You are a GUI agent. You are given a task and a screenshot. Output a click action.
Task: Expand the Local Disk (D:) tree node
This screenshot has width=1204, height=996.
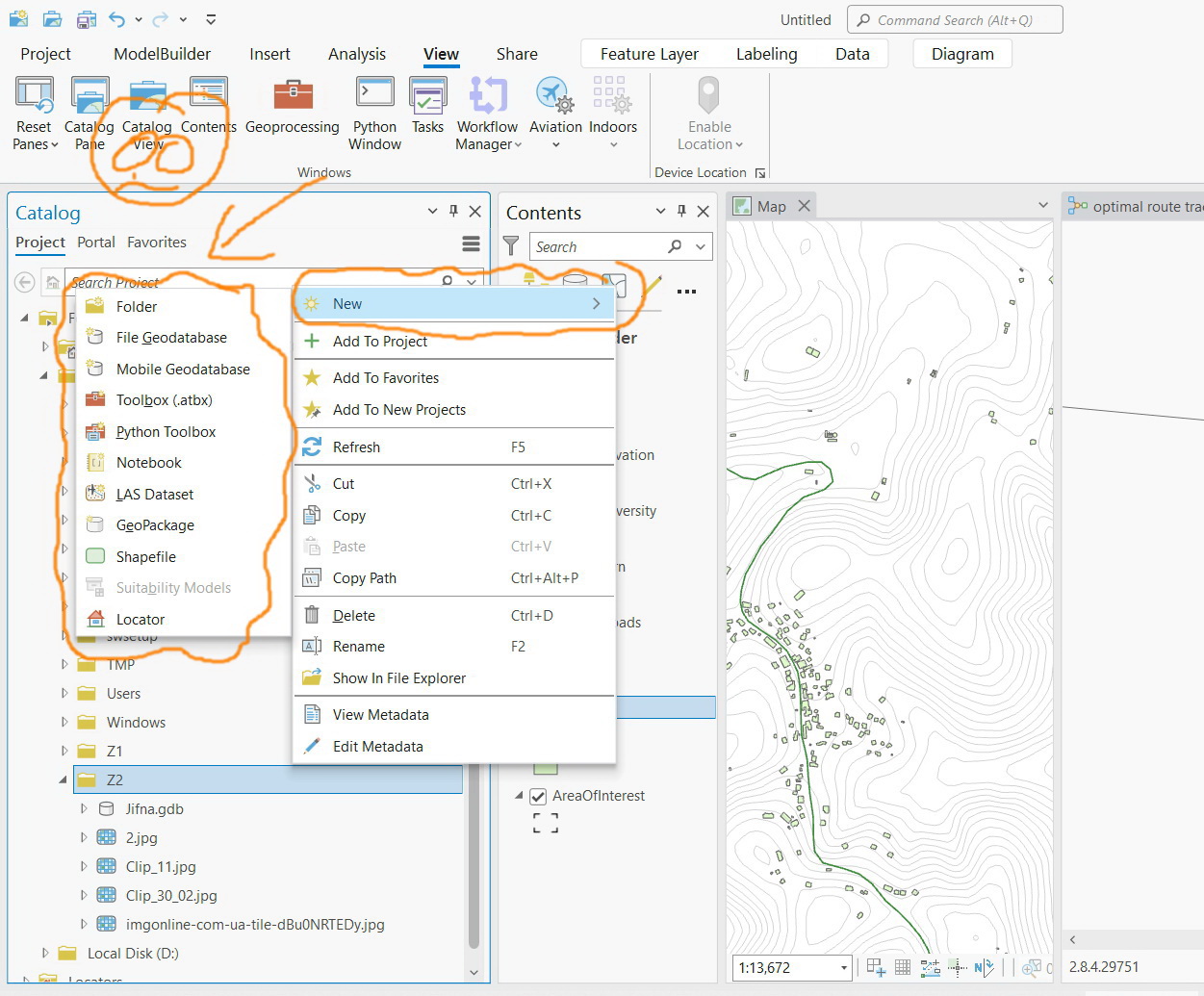(44, 953)
